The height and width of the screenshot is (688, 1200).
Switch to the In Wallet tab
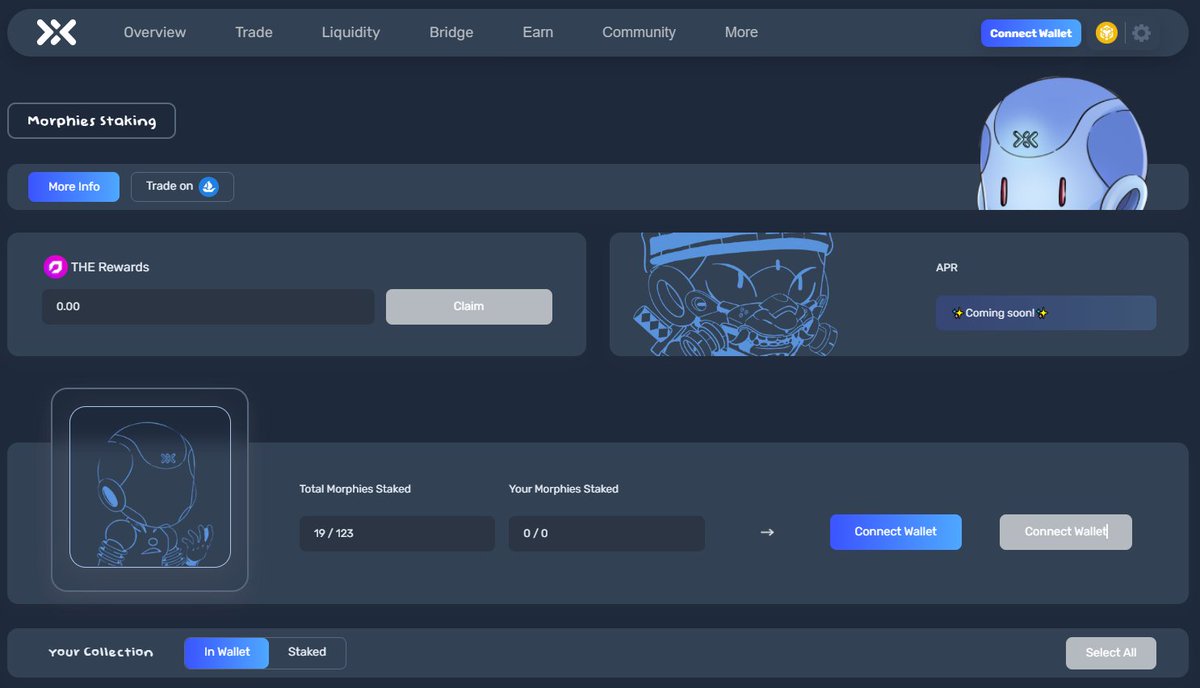[227, 652]
